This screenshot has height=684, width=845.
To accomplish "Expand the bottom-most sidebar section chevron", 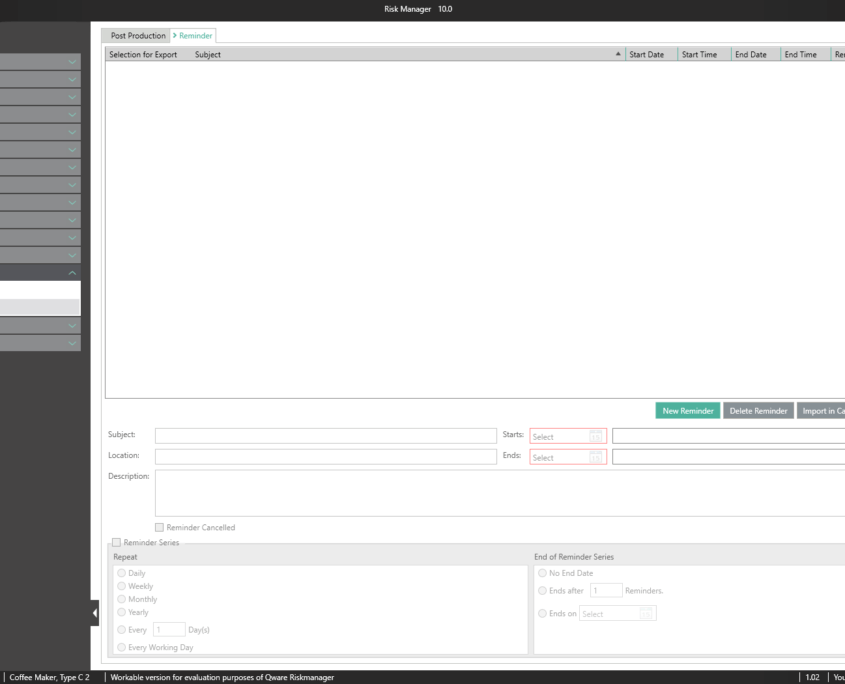I will (72, 343).
